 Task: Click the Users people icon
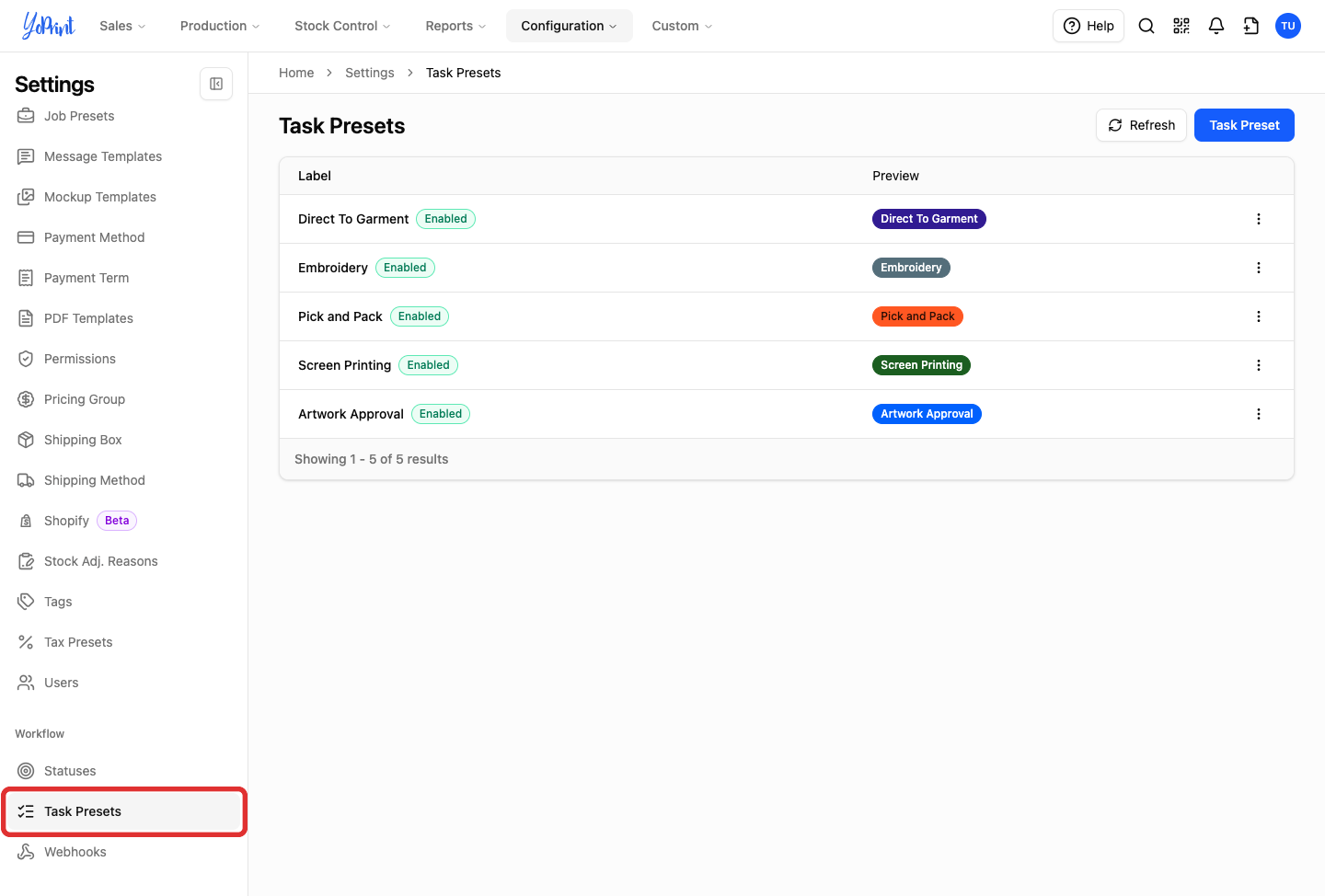coord(26,683)
